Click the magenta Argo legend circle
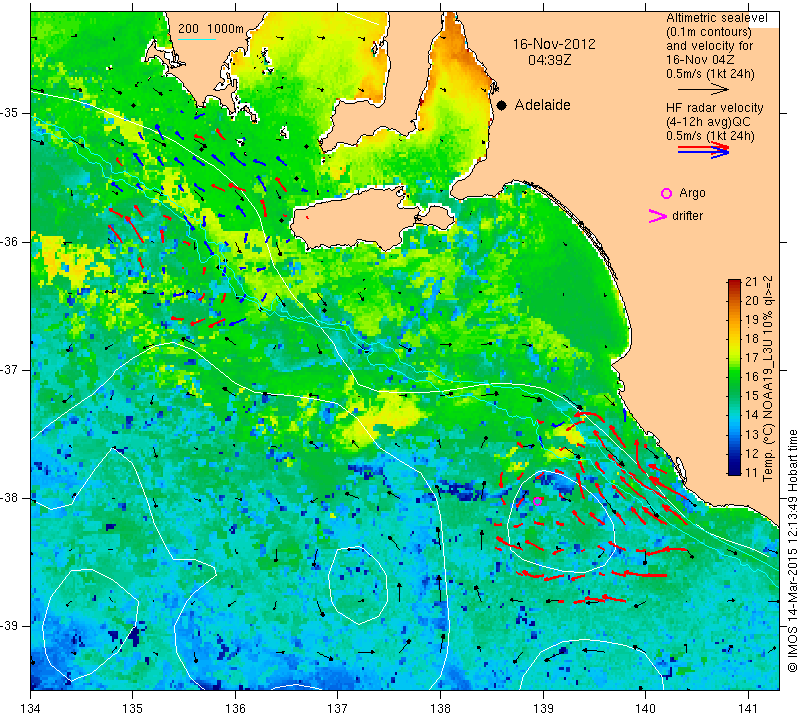 (666, 193)
